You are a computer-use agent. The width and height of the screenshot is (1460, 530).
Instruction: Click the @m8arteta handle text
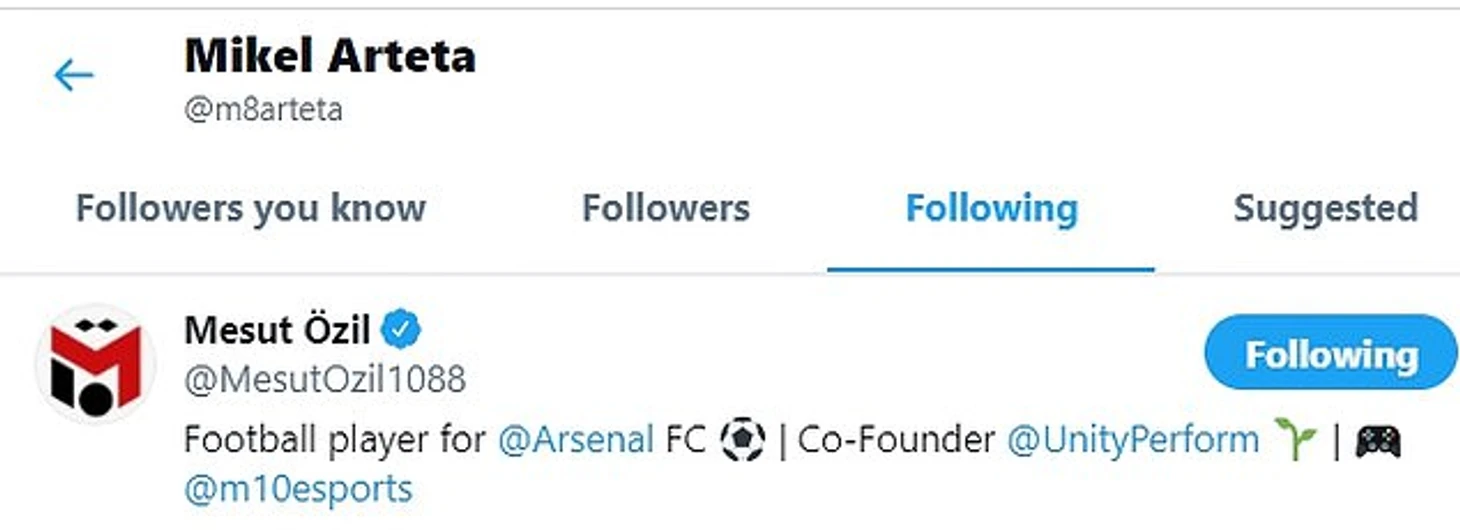point(263,109)
